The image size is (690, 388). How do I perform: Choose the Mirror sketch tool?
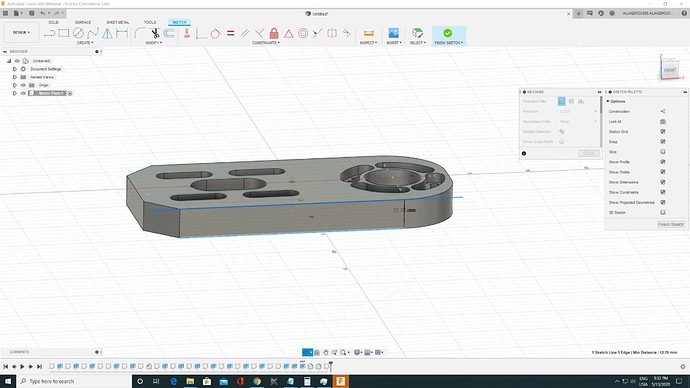coord(107,33)
